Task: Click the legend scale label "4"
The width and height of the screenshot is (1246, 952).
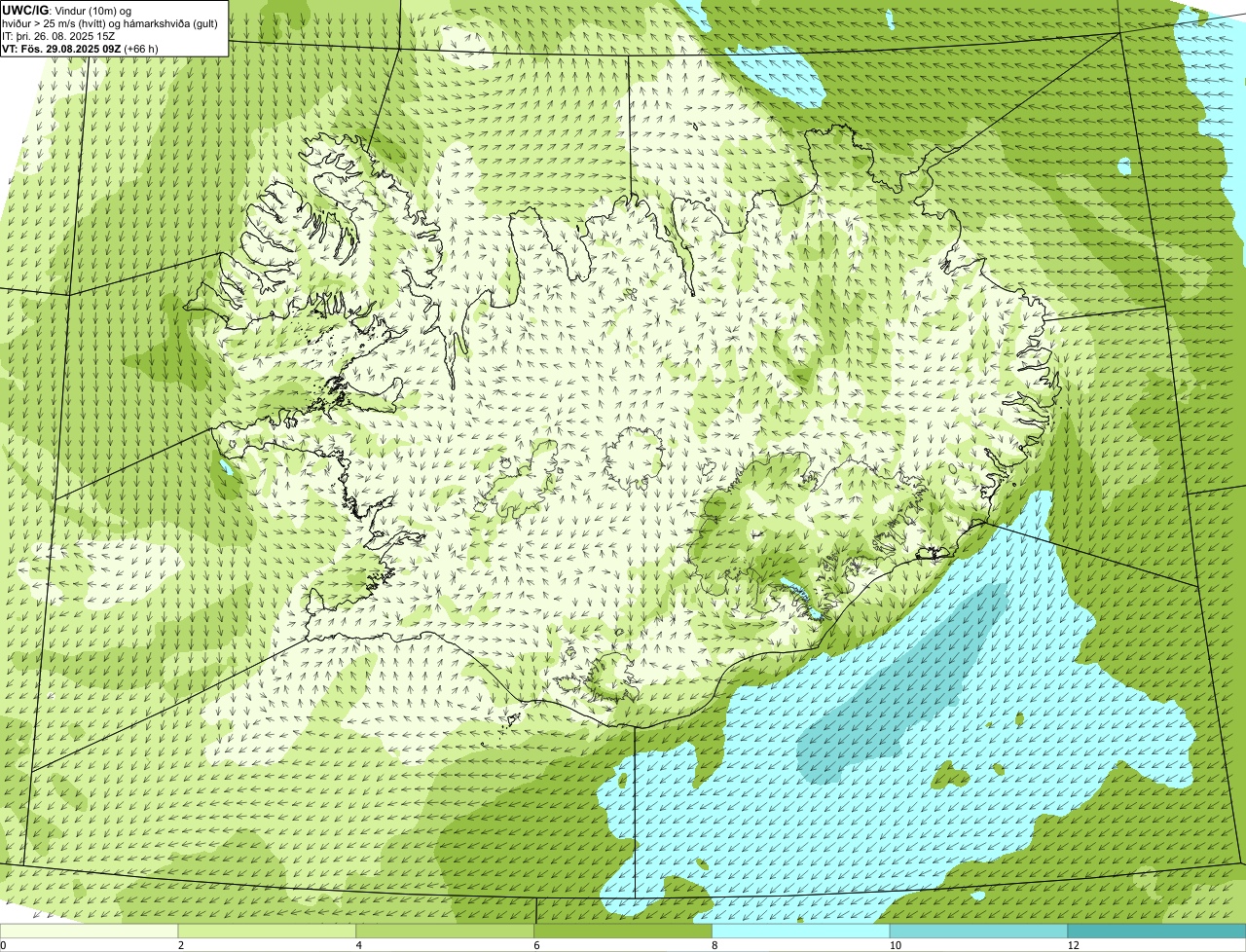Action: 359,945
